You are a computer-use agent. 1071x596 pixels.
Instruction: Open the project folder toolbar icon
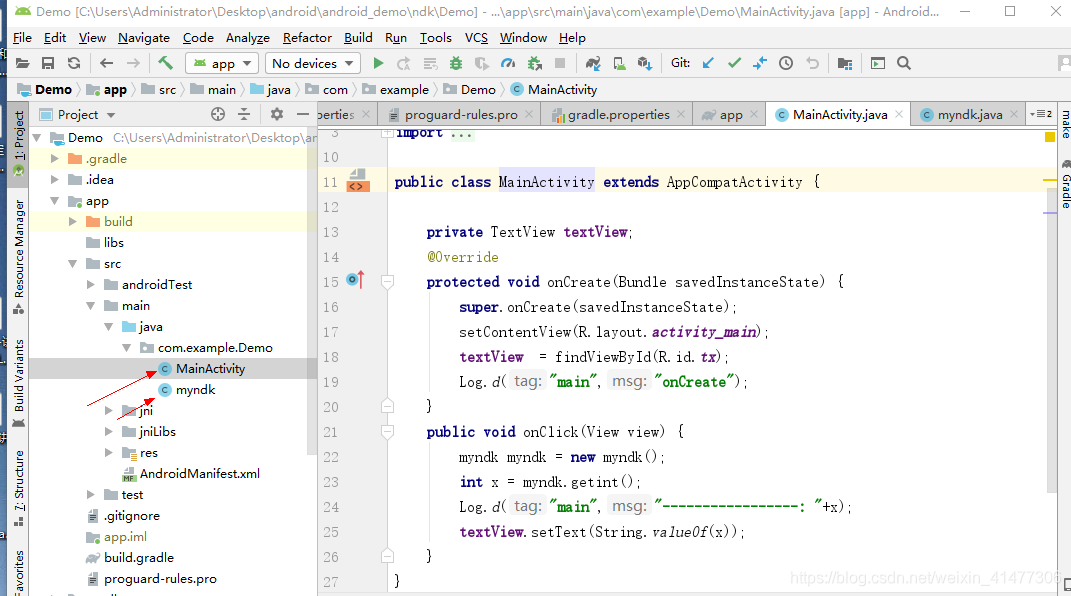pyautogui.click(x=23, y=63)
